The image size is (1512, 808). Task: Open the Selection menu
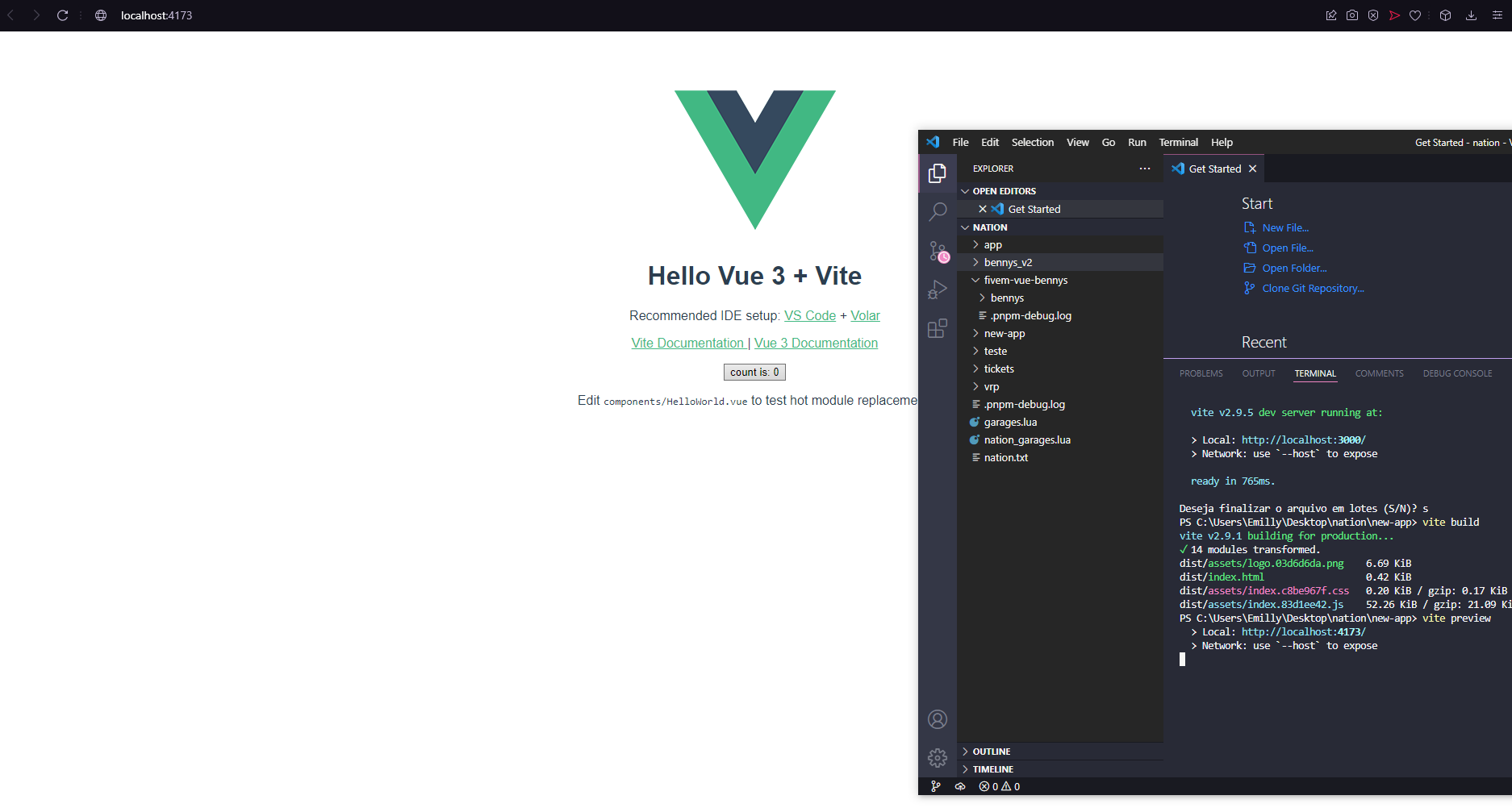pyautogui.click(x=1033, y=142)
